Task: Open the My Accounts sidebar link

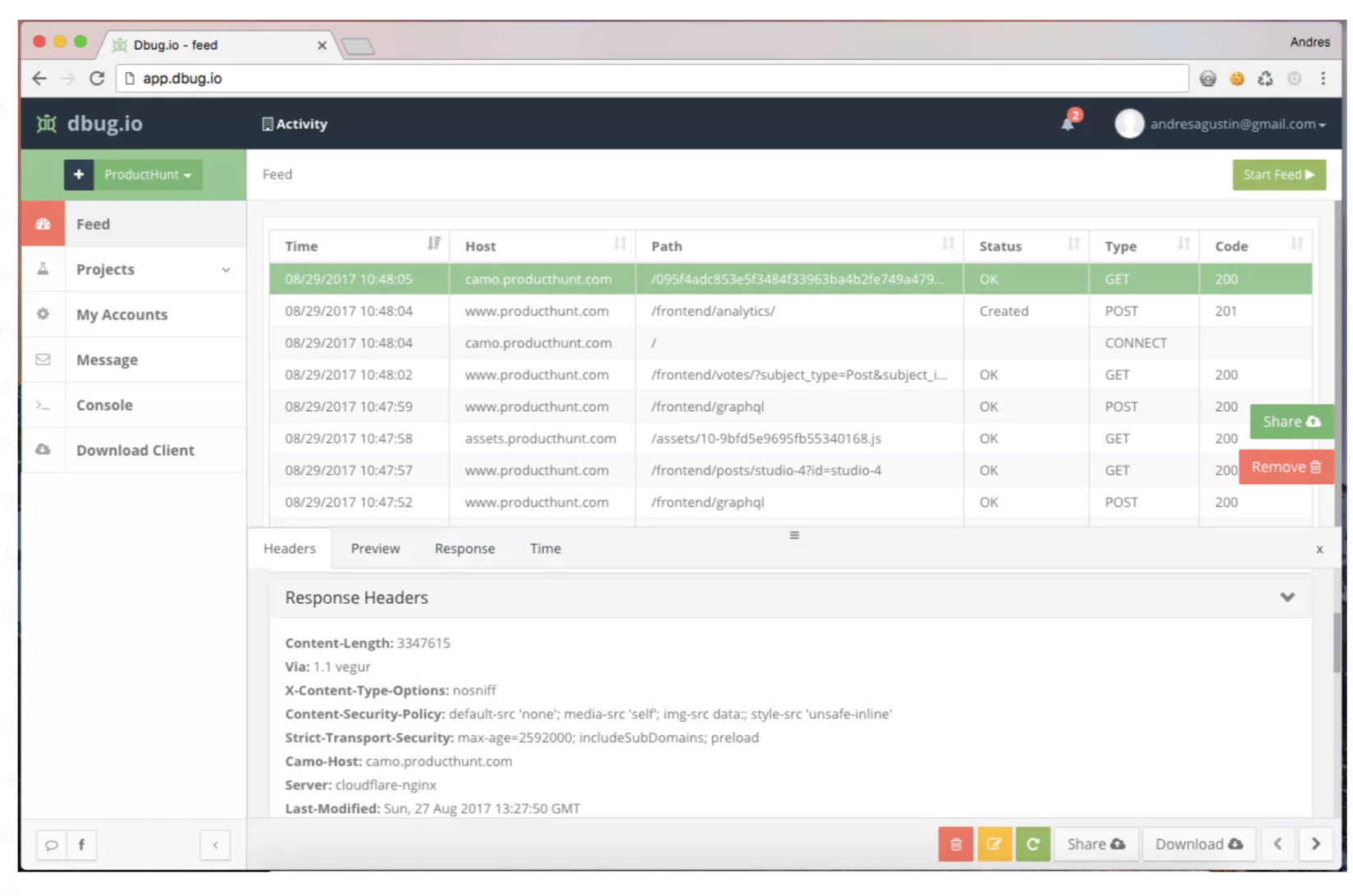Action: coord(121,314)
